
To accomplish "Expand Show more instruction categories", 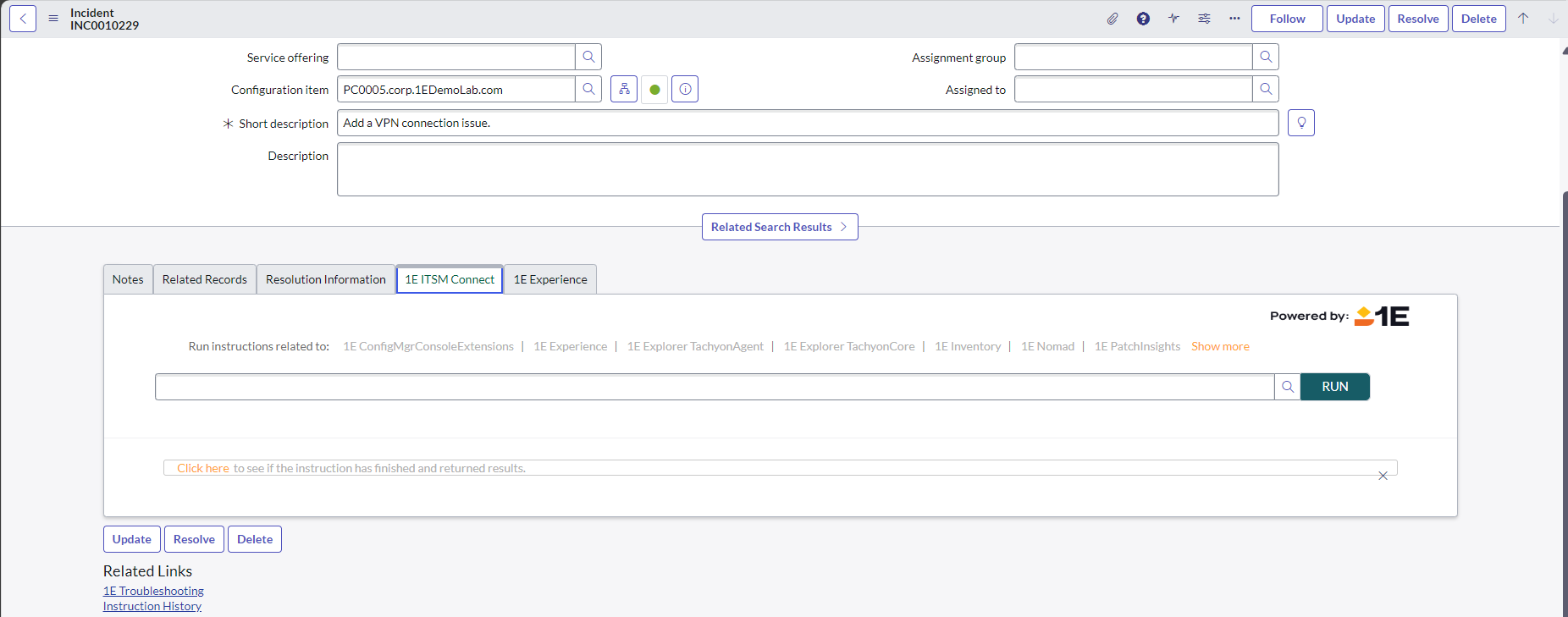I will pos(1220,346).
